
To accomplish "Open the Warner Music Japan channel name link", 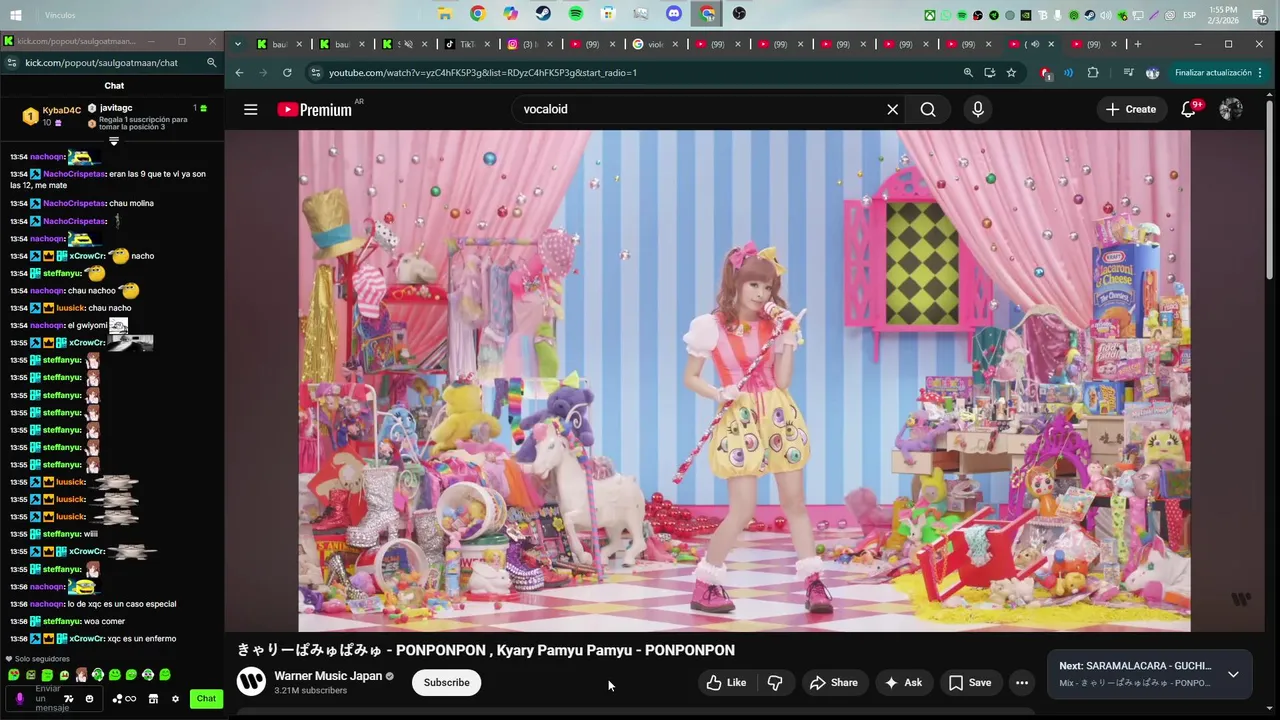I will (328, 676).
